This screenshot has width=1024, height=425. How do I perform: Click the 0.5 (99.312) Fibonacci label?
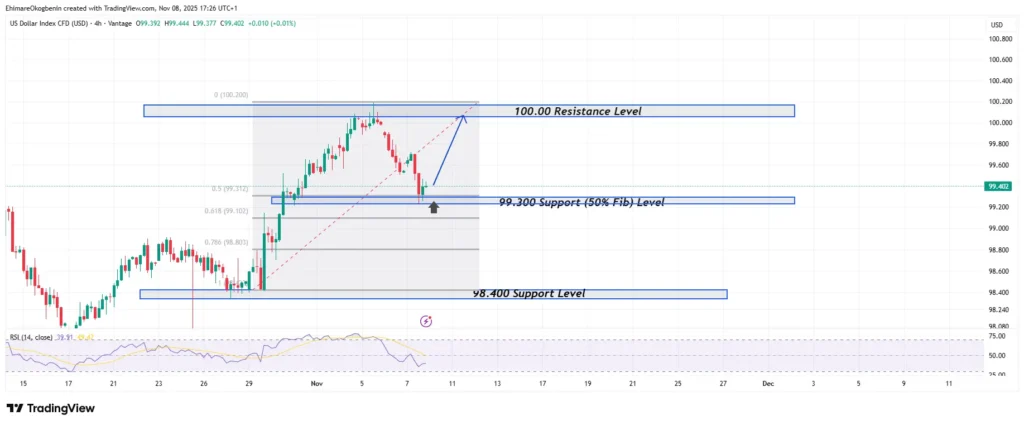tap(230, 189)
